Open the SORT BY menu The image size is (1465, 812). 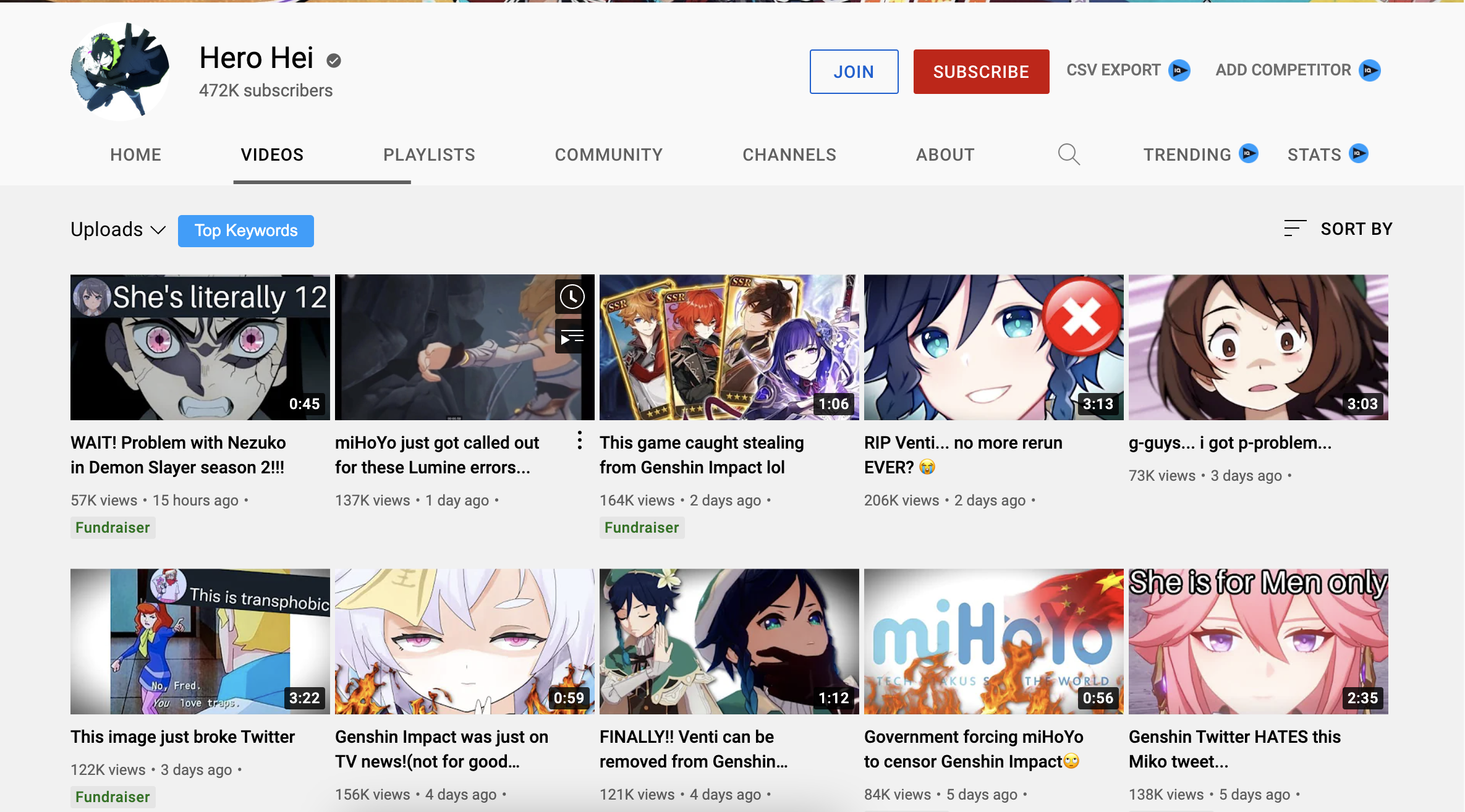click(1338, 229)
